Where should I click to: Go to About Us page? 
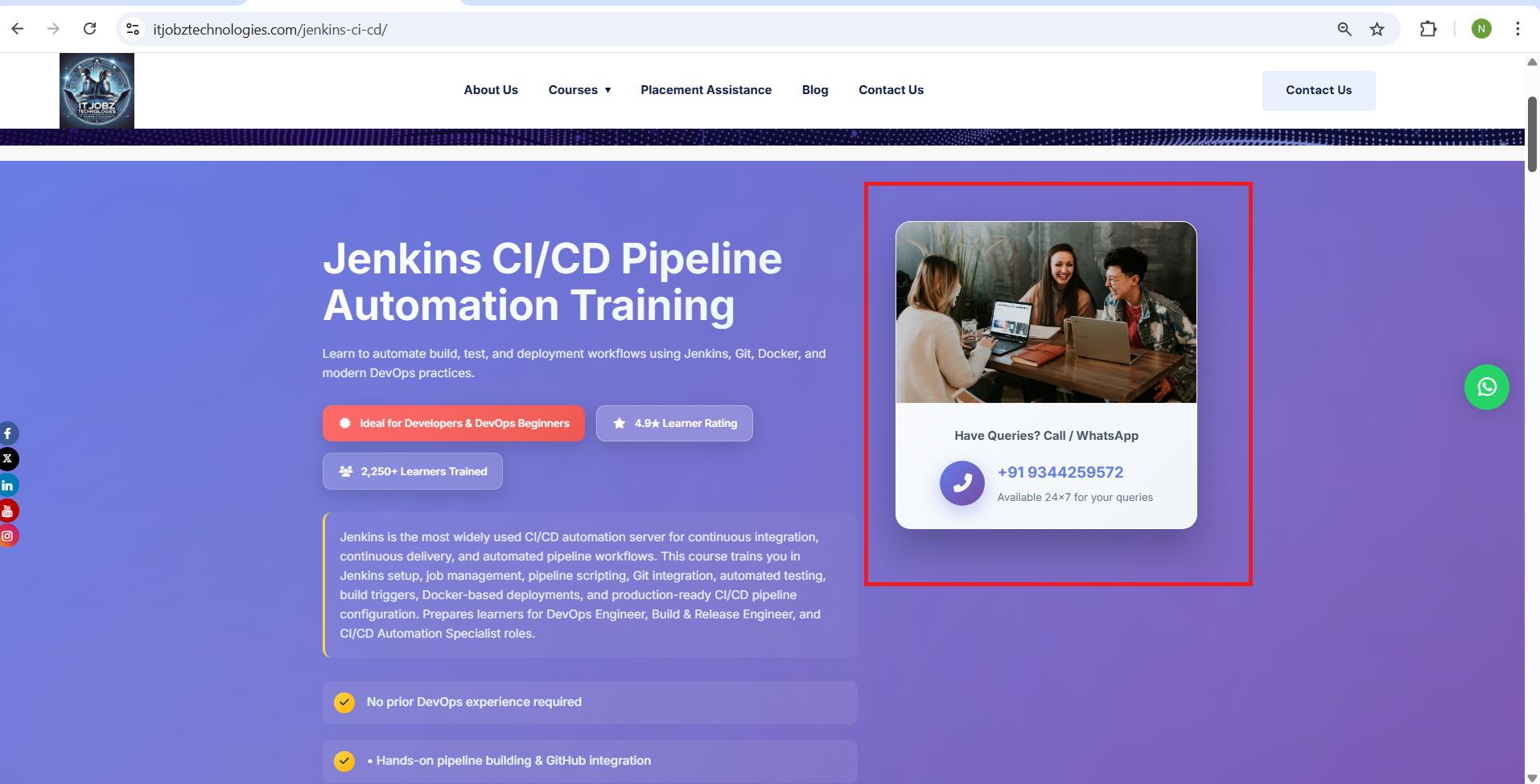[491, 90]
